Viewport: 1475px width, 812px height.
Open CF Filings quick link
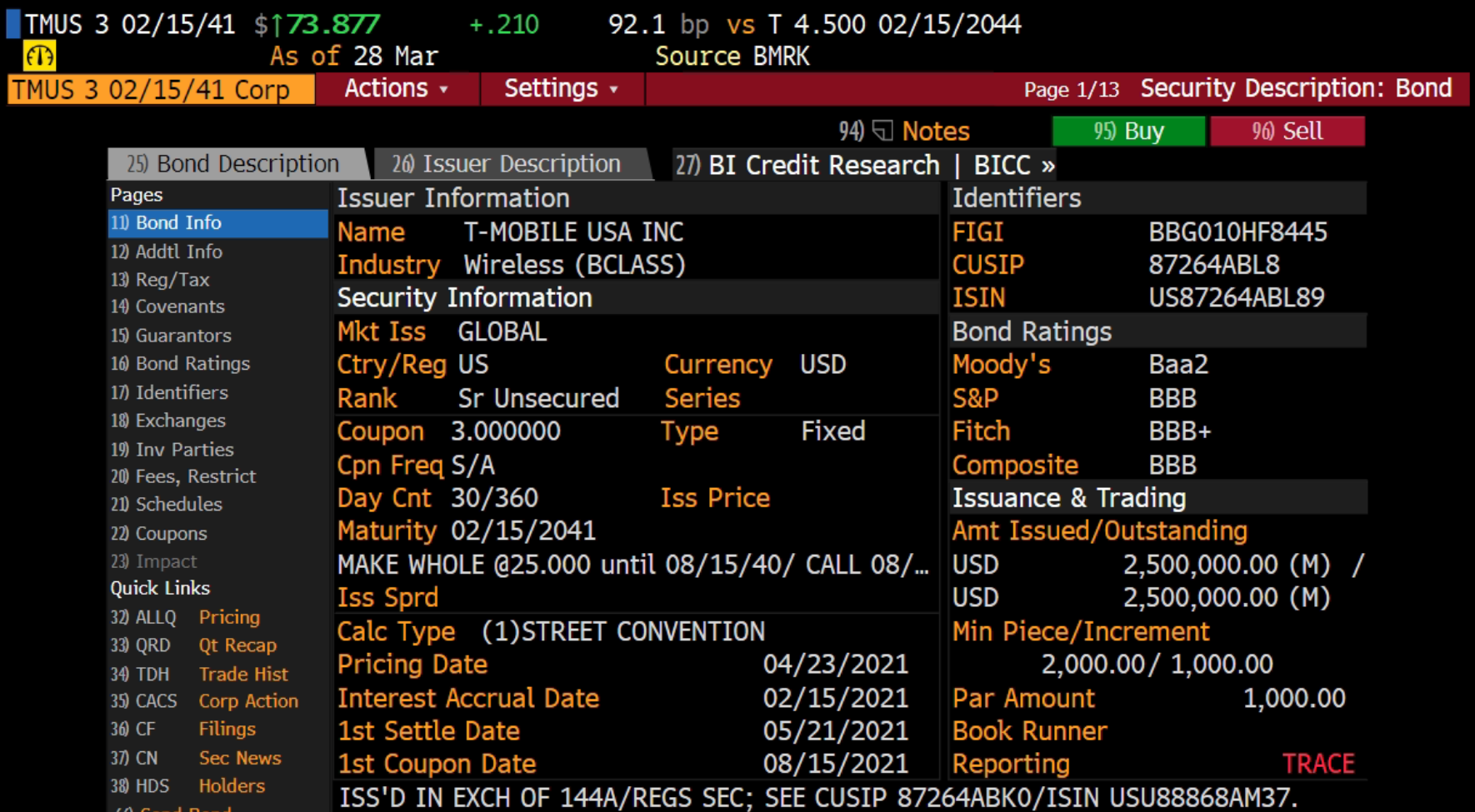[x=183, y=729]
